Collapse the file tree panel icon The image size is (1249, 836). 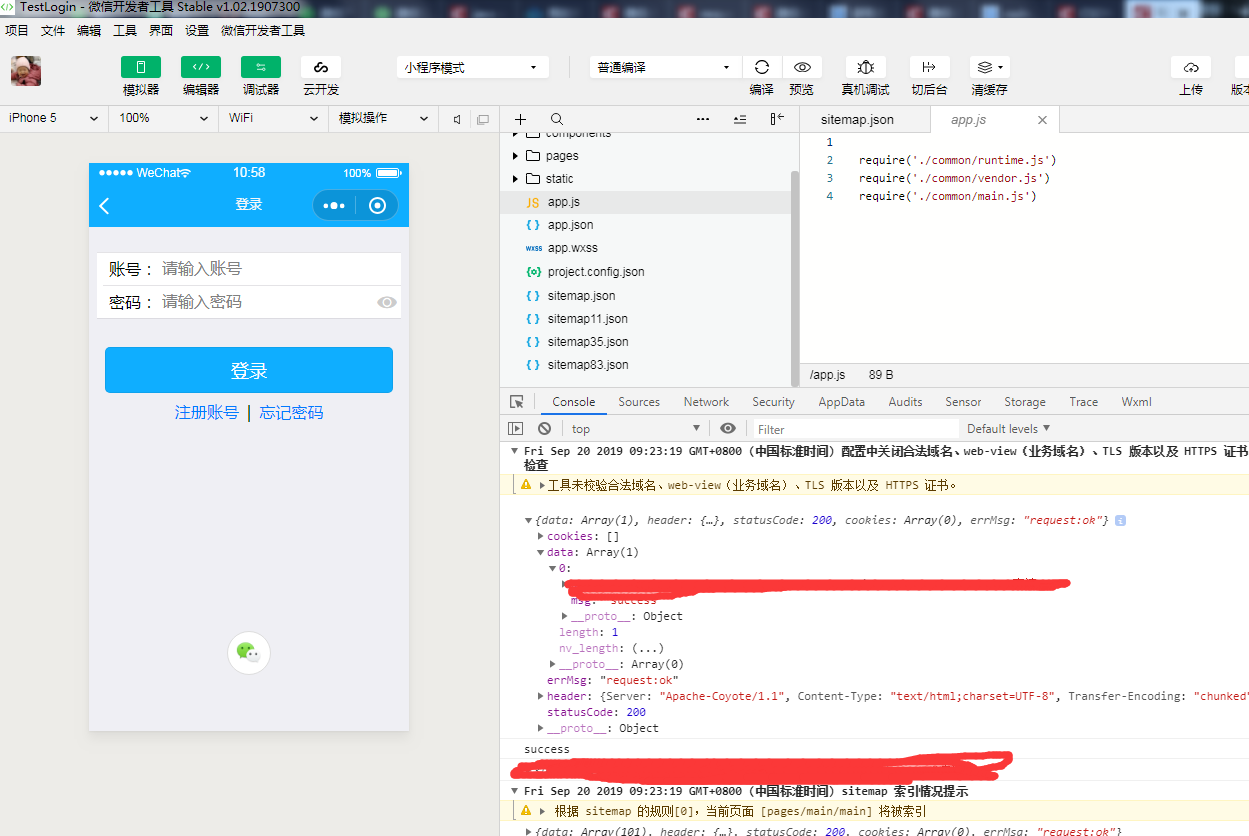pyautogui.click(x=777, y=119)
